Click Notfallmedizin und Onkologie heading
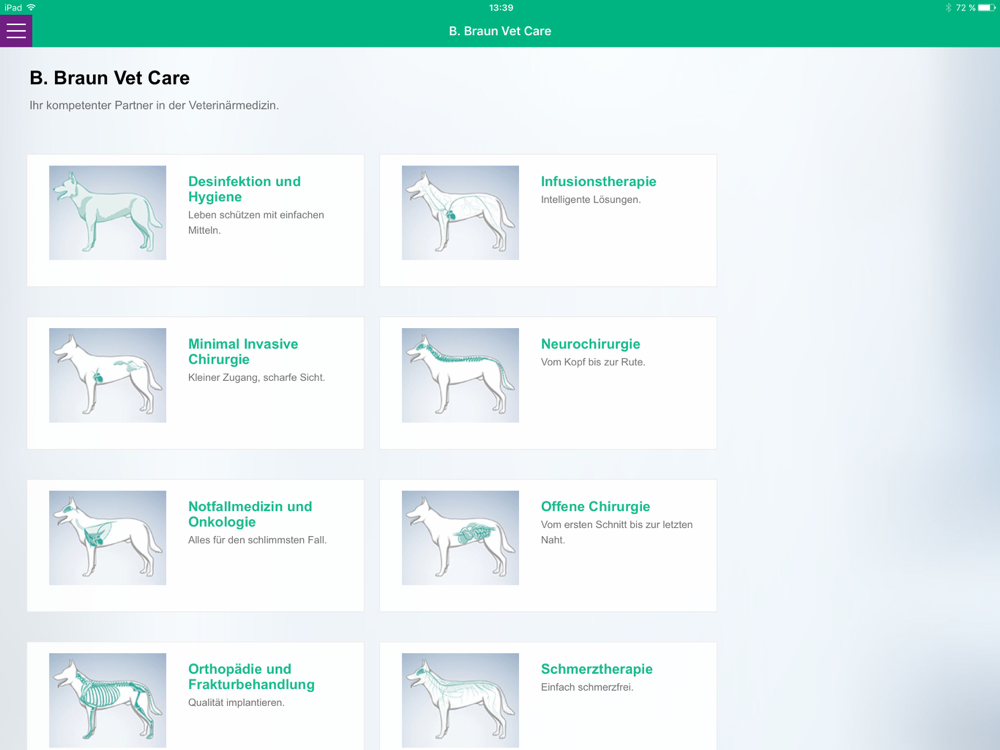Image resolution: width=1000 pixels, height=750 pixels. click(250, 514)
